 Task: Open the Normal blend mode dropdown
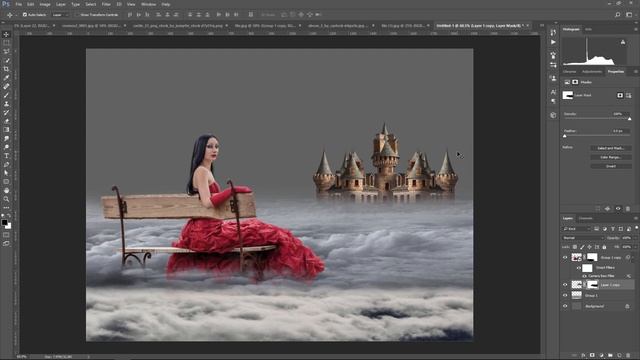click(583, 238)
